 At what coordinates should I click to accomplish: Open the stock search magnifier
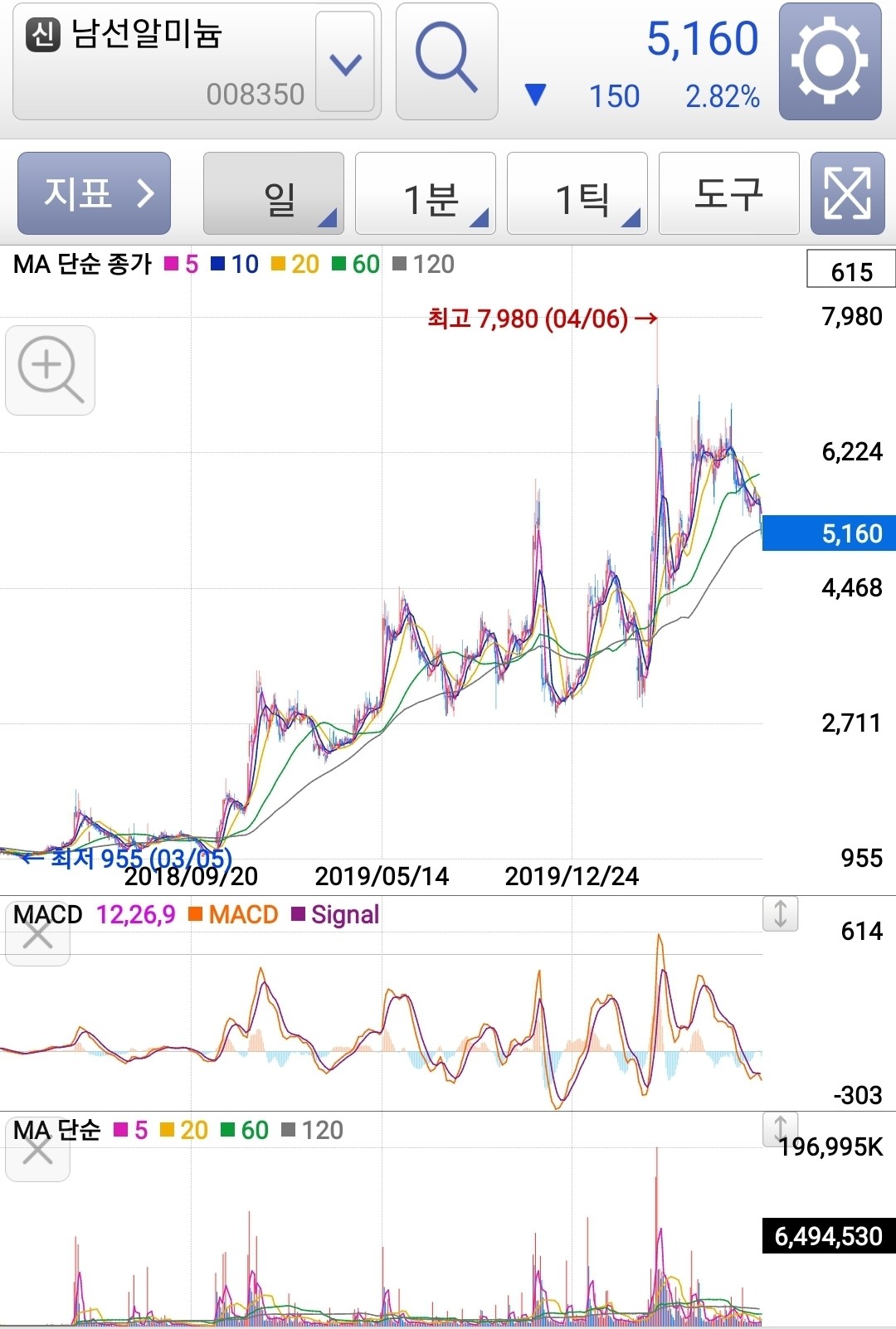pyautogui.click(x=446, y=61)
